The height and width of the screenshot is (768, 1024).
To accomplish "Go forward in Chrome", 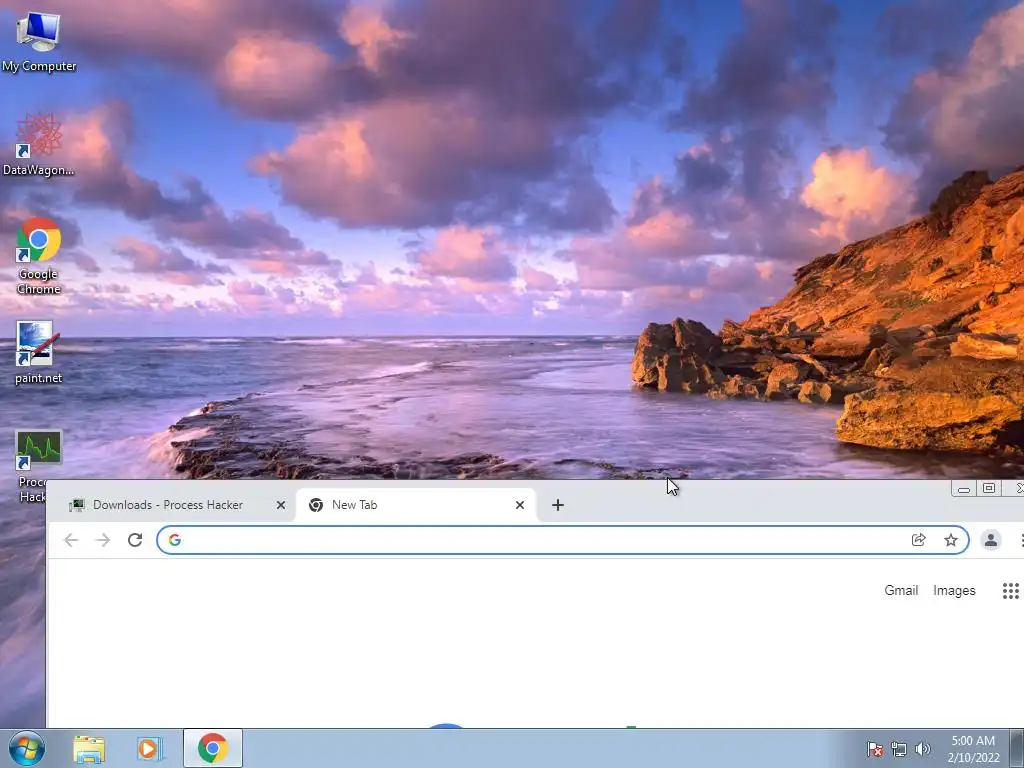I will pos(103,540).
